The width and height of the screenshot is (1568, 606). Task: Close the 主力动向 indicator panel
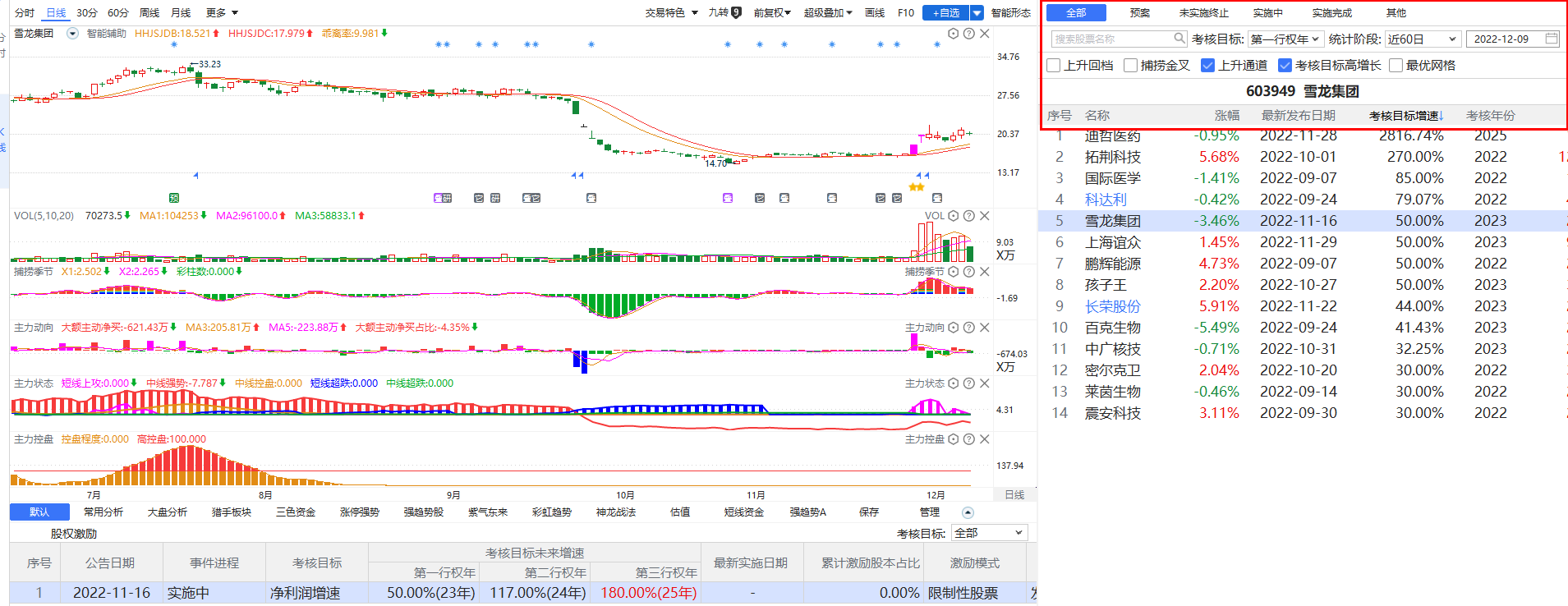click(984, 328)
